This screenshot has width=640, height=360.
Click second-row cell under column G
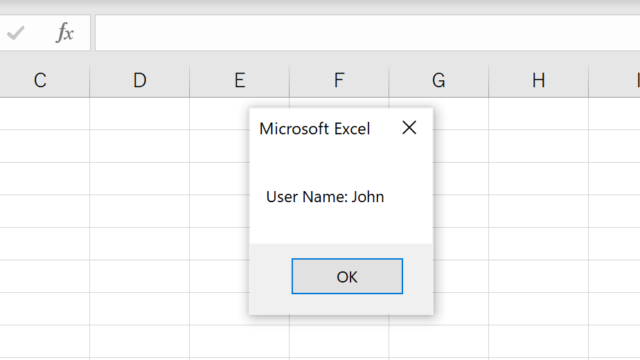coord(461,146)
